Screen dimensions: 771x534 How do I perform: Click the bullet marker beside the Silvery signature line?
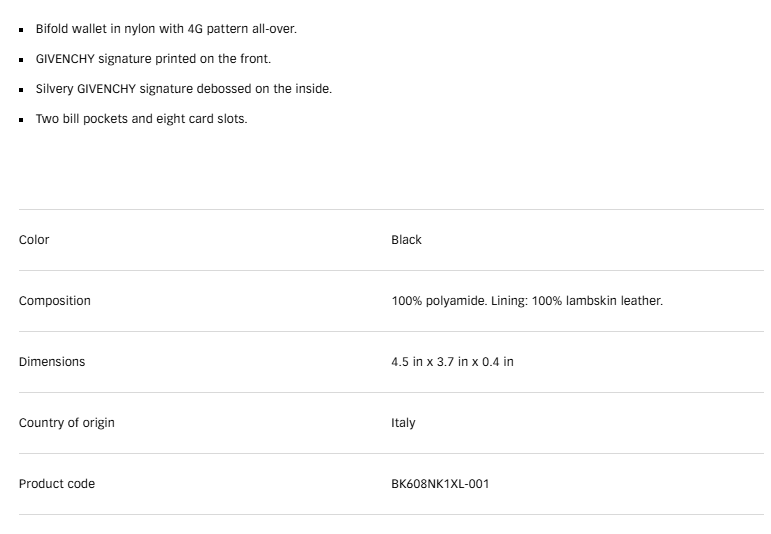(21, 89)
